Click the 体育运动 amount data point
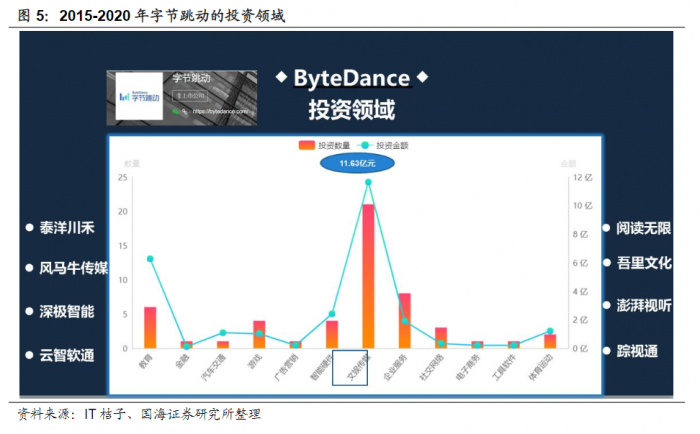 pyautogui.click(x=550, y=331)
